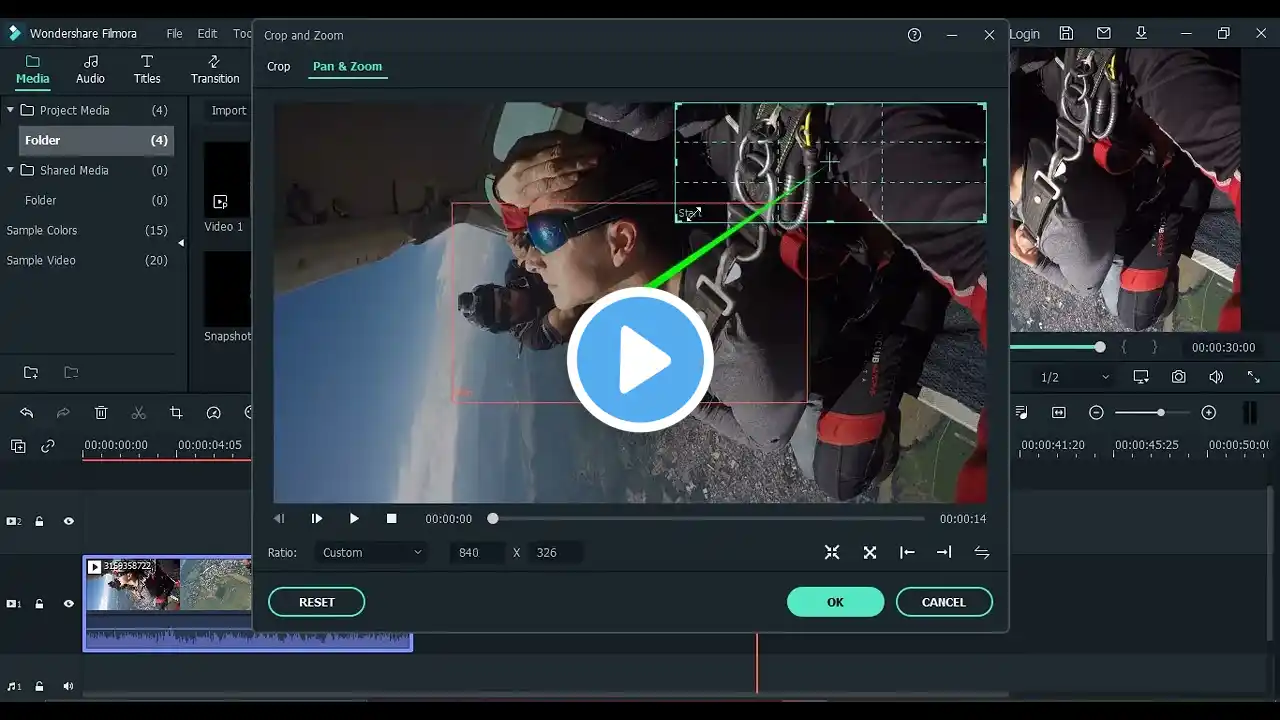Image resolution: width=1280 pixels, height=720 pixels.
Task: Mute the audio track 1 speaker
Action: coord(69,686)
